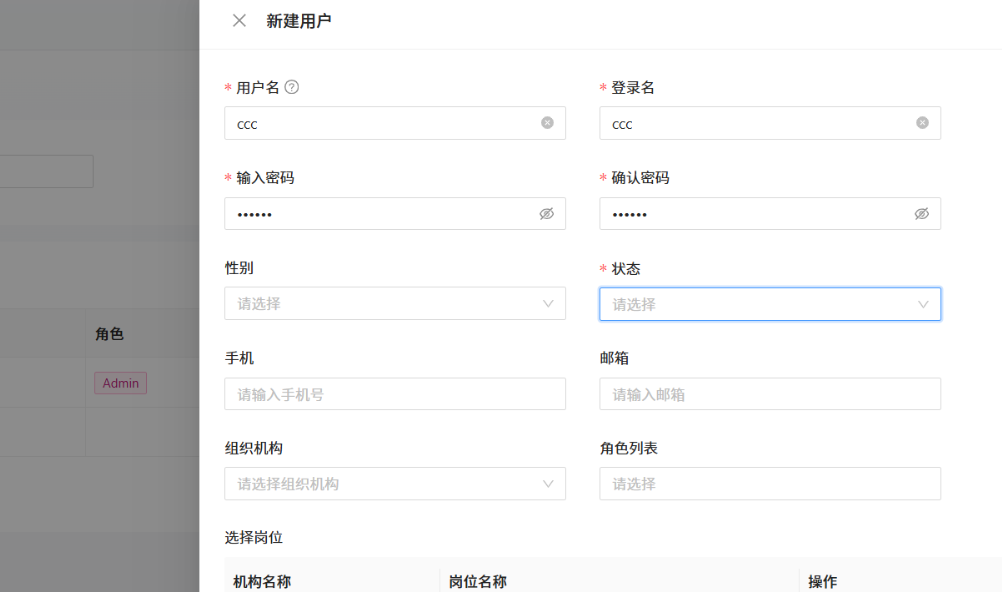This screenshot has height=592, width=1002.
Task: Toggle password visibility in 输入密码 field
Action: tap(546, 214)
